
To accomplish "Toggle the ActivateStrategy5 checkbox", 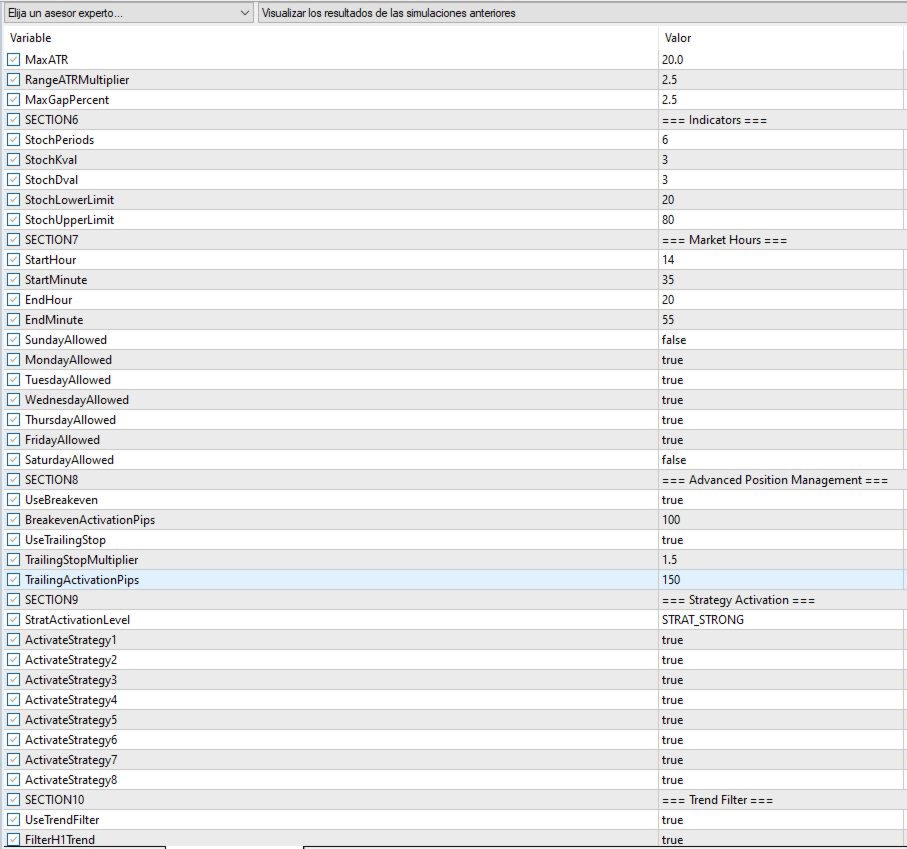I will (x=13, y=719).
